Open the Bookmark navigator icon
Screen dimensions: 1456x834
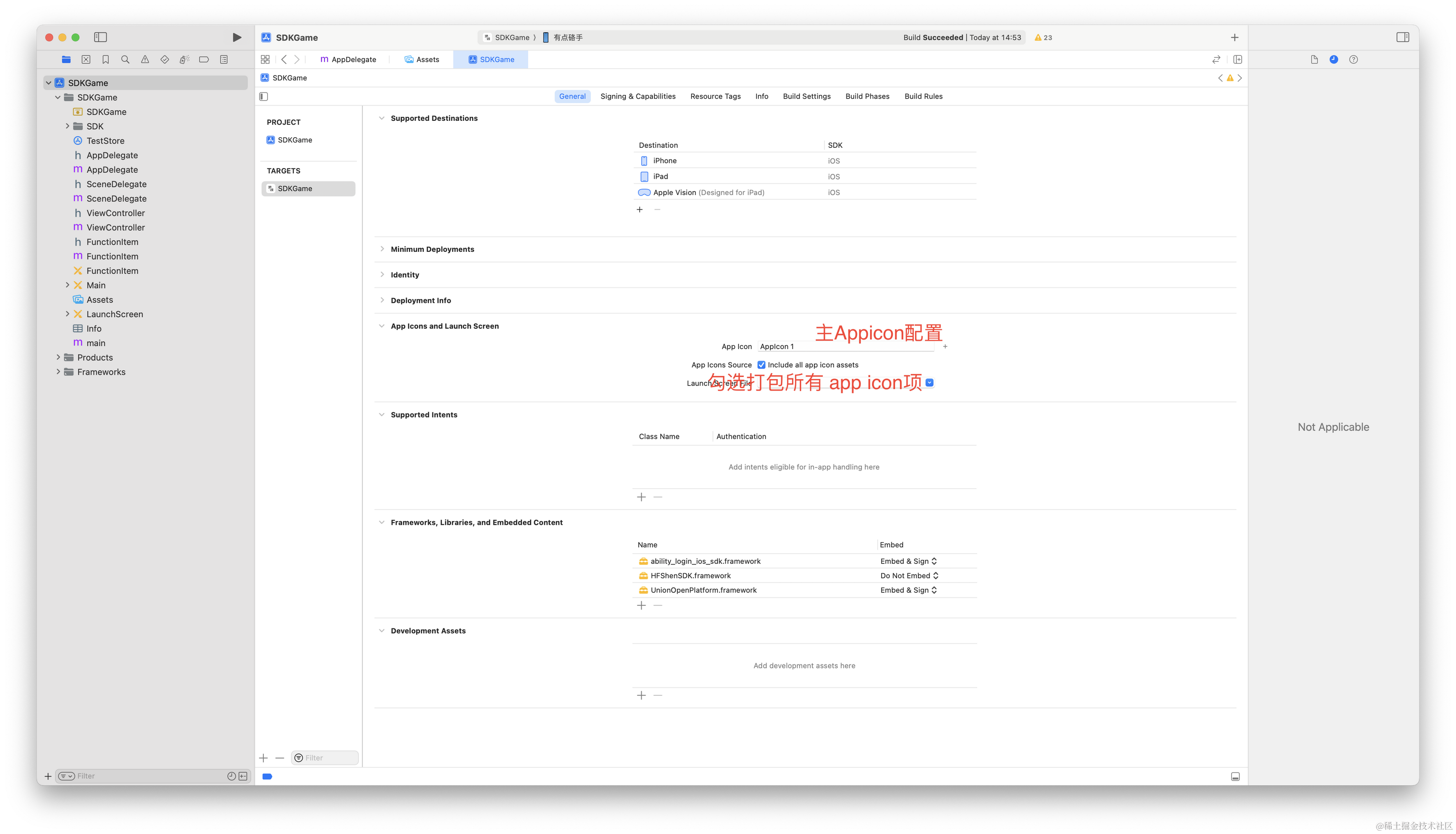(105, 60)
